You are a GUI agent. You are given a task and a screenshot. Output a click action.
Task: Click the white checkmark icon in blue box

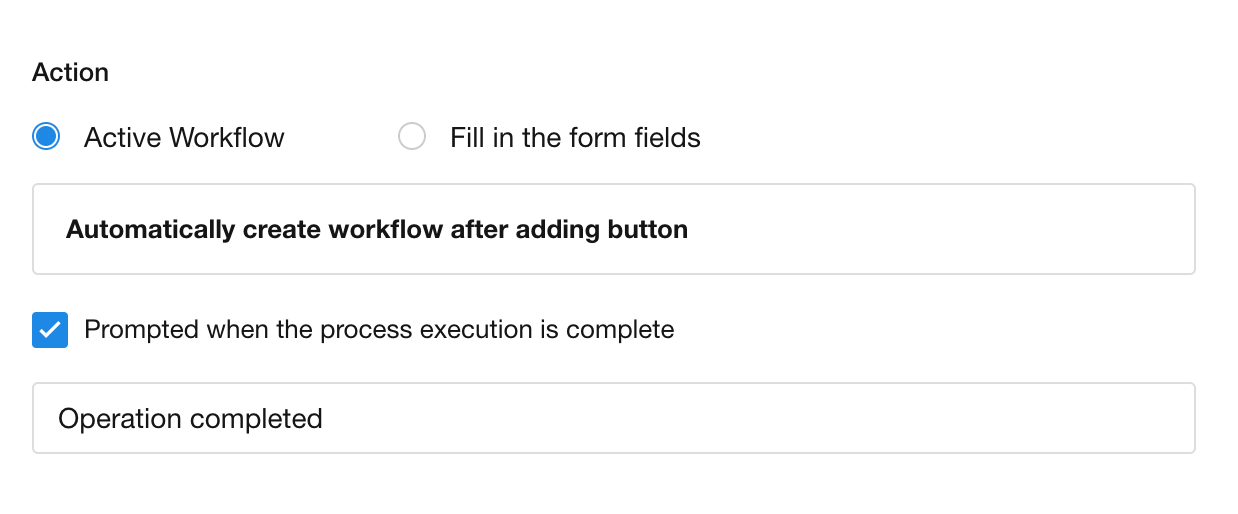tap(50, 329)
